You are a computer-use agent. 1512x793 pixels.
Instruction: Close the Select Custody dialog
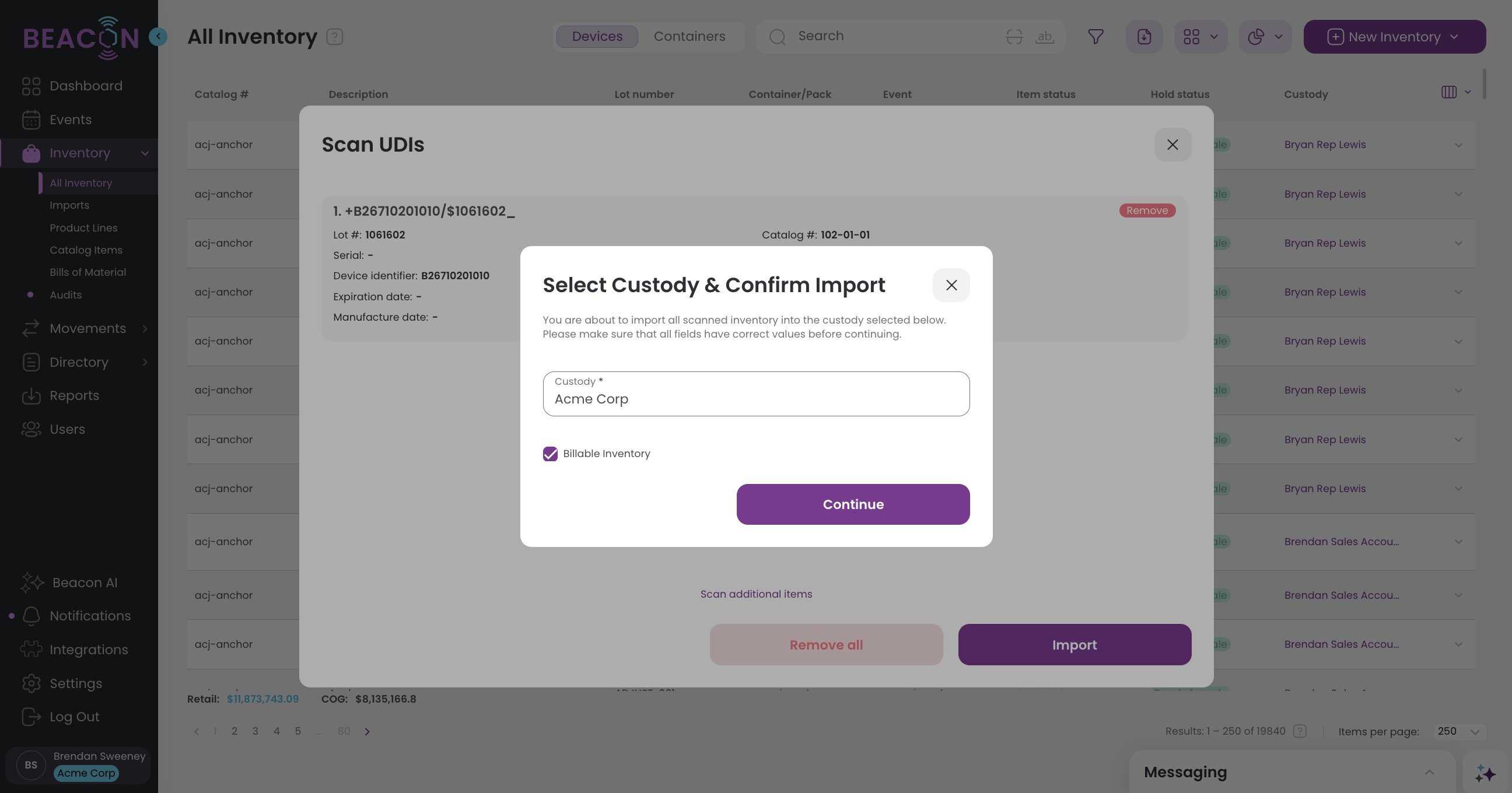(951, 285)
